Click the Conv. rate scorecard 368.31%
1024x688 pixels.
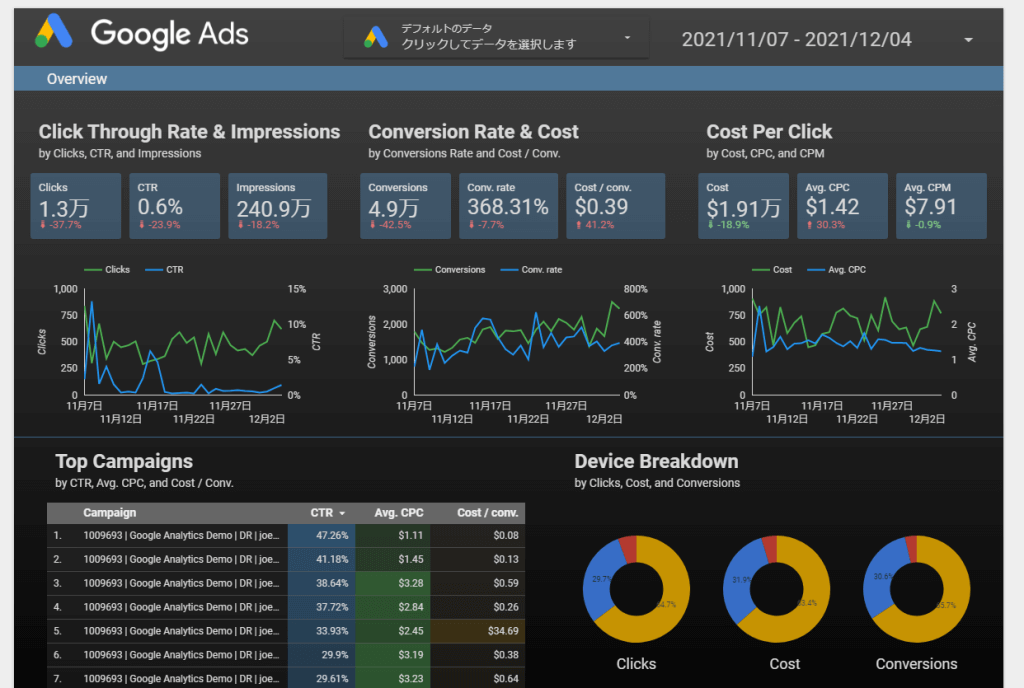tap(508, 206)
